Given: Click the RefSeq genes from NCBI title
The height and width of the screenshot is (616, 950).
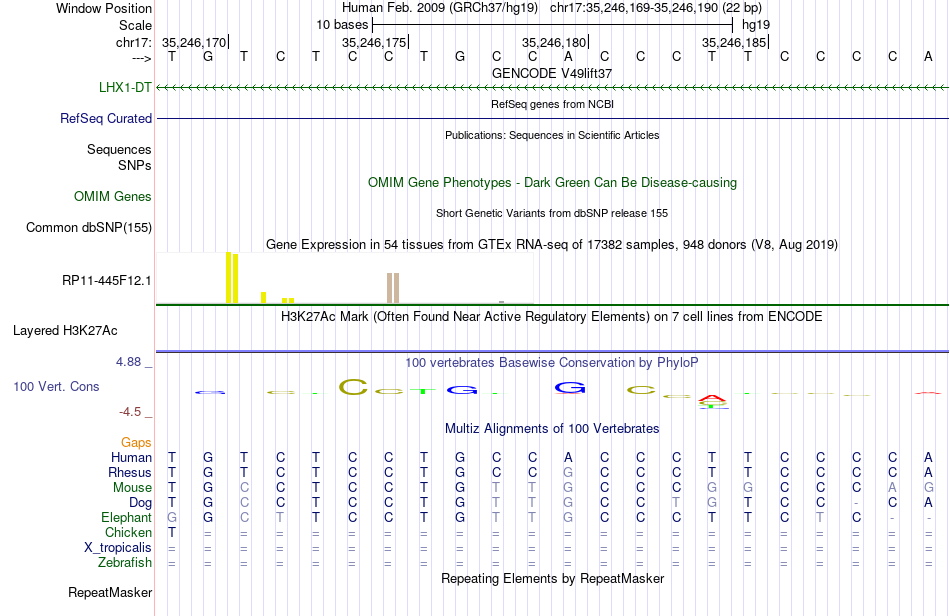Looking at the screenshot, I should (552, 104).
